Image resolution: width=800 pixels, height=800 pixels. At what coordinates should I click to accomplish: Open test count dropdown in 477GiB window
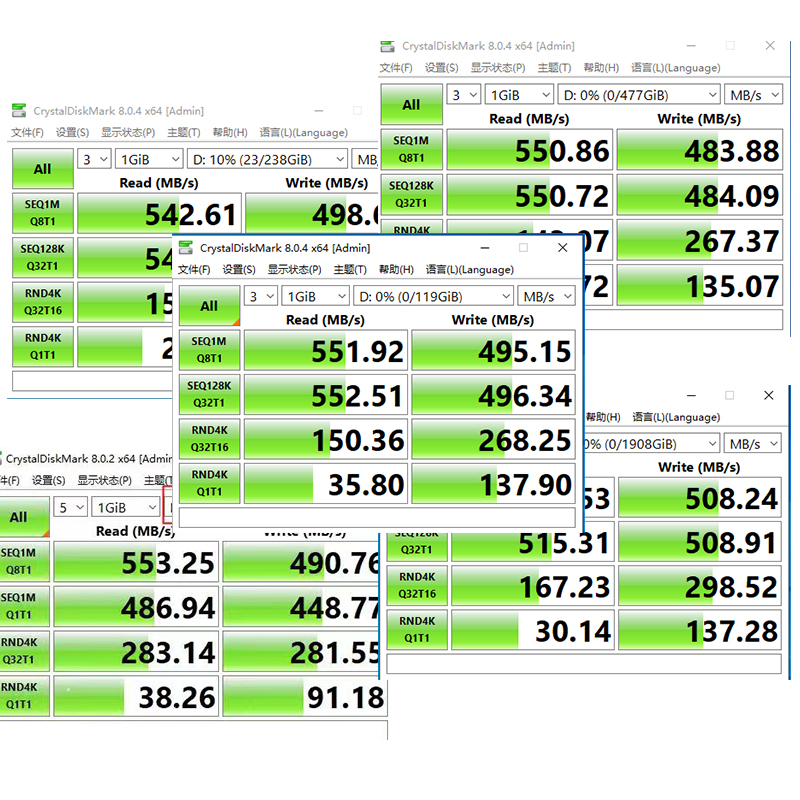coord(464,95)
